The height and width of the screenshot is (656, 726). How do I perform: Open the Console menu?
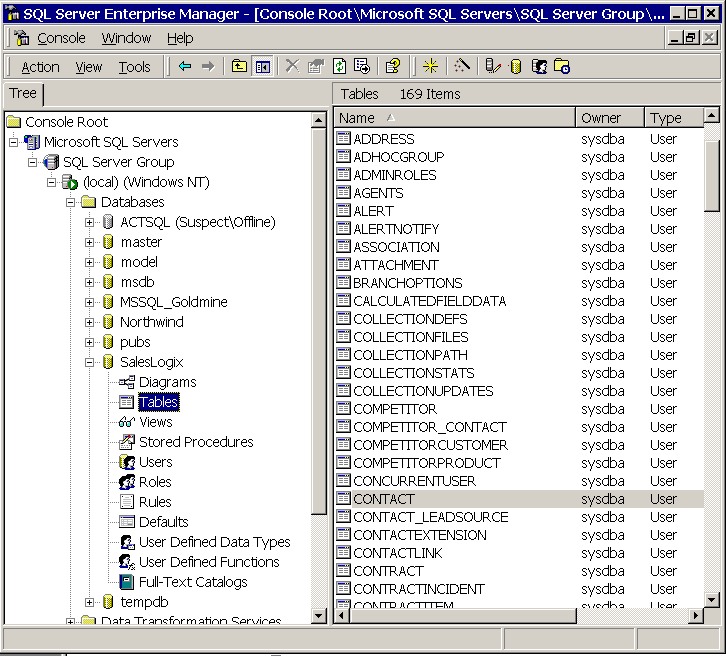pyautogui.click(x=61, y=38)
